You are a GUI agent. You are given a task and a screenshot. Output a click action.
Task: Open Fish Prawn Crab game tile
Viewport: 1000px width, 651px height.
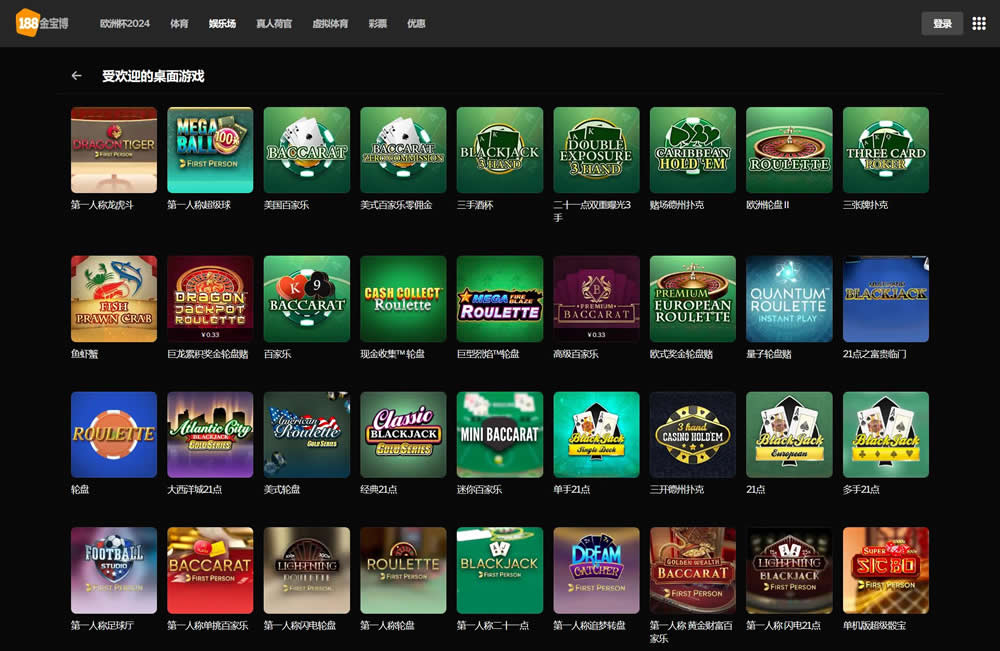click(114, 299)
